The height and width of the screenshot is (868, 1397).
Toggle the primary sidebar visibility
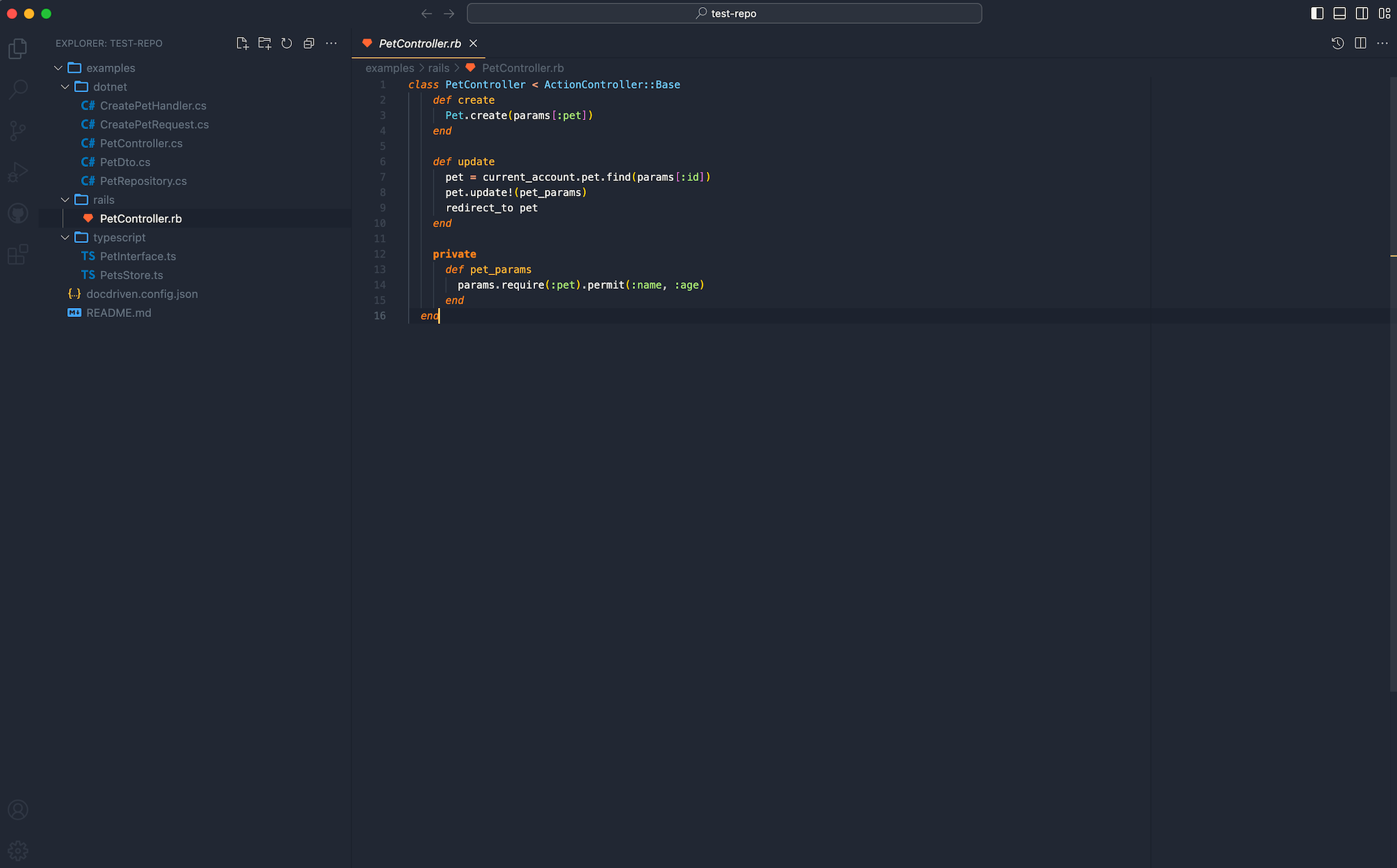click(1317, 13)
